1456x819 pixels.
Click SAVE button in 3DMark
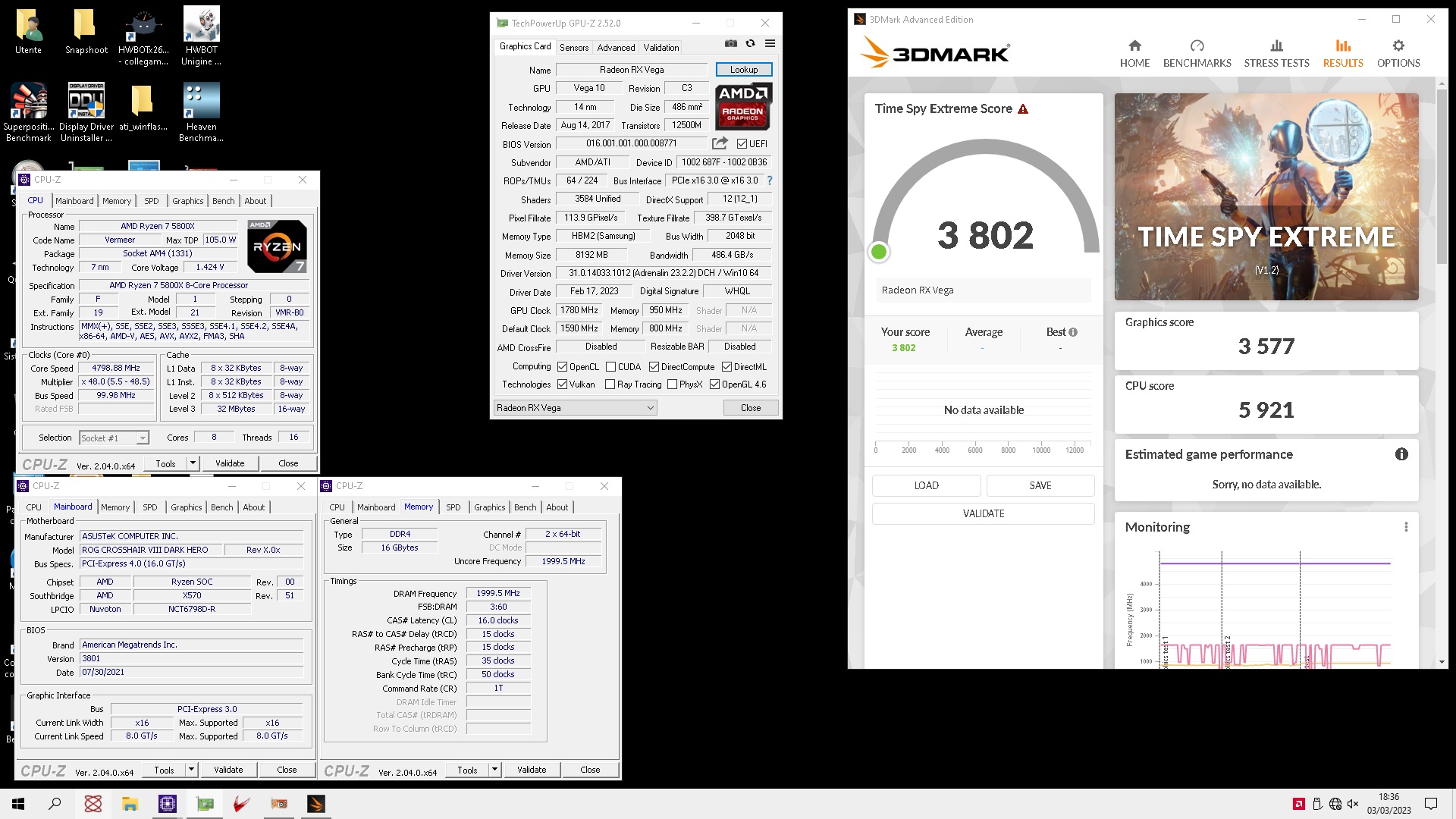pyautogui.click(x=1040, y=485)
